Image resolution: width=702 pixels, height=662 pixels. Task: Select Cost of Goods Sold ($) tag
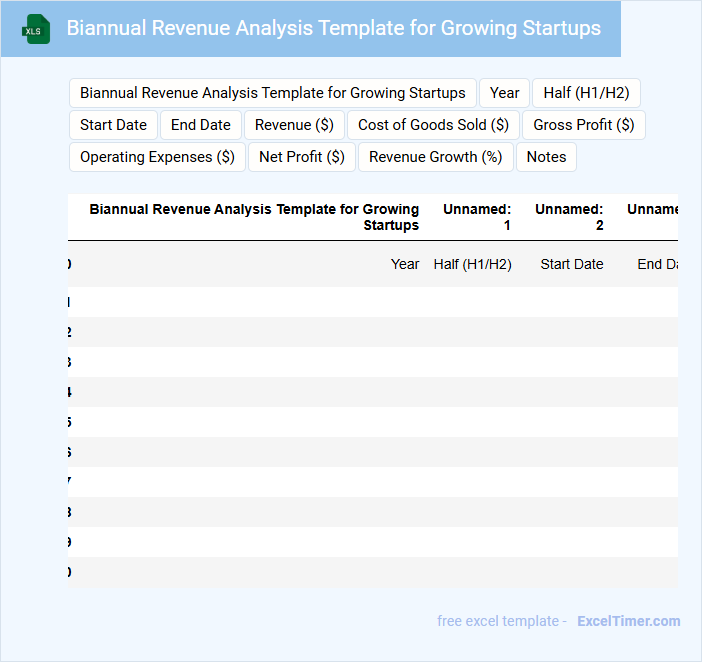coord(433,125)
